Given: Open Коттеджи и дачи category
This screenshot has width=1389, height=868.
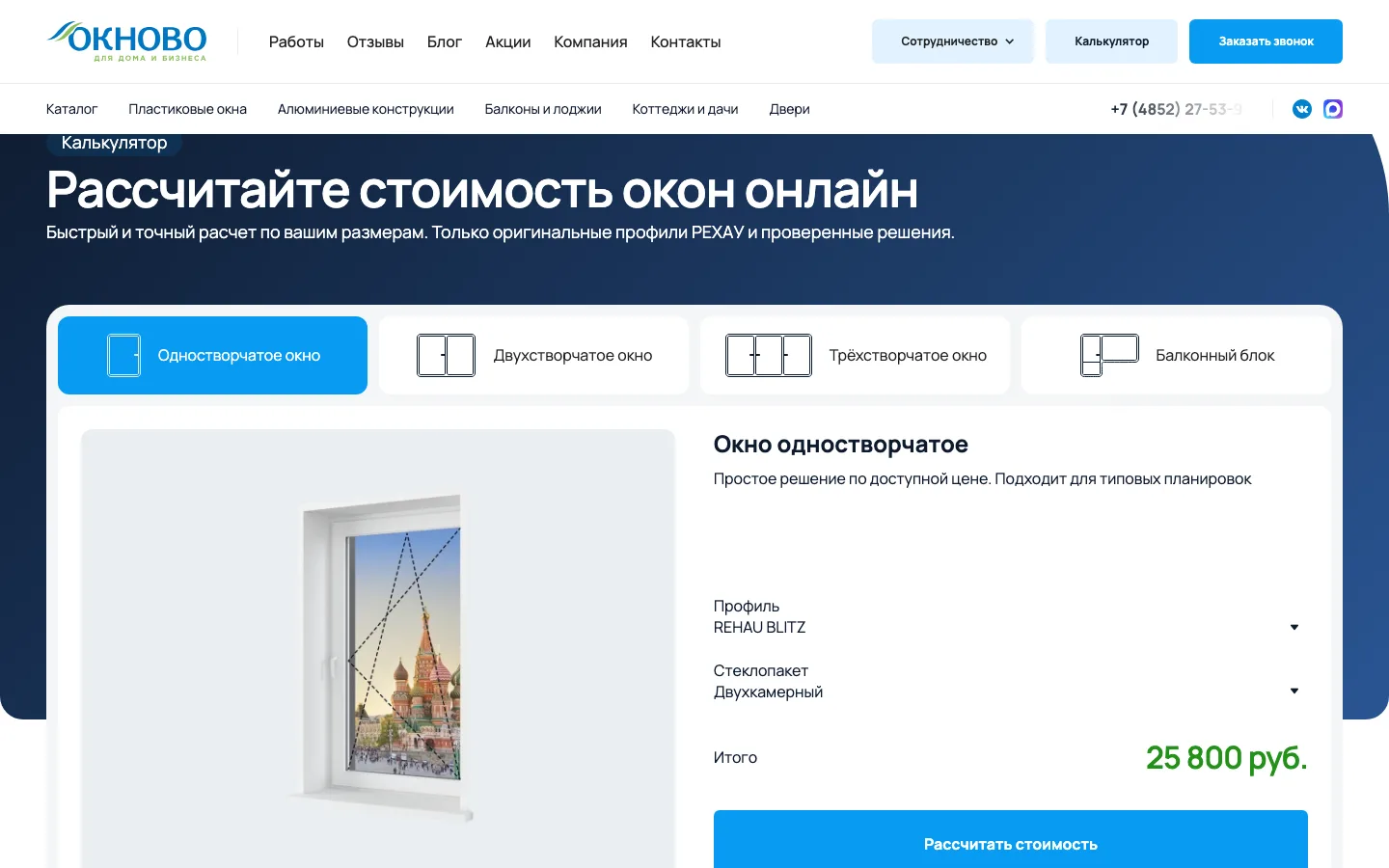Looking at the screenshot, I should 685,109.
